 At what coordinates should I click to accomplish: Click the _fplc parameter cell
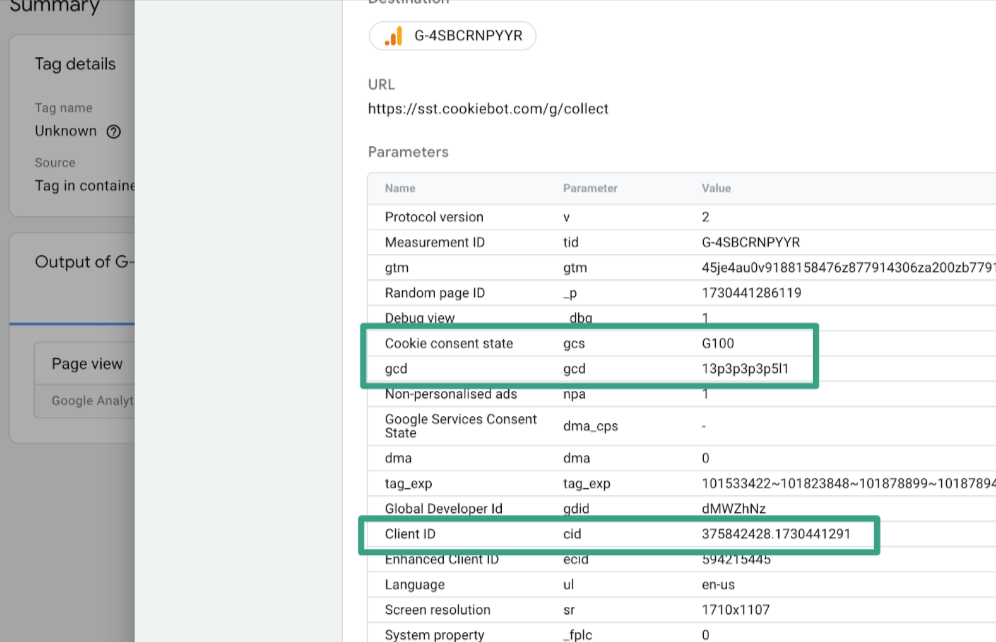pos(577,635)
